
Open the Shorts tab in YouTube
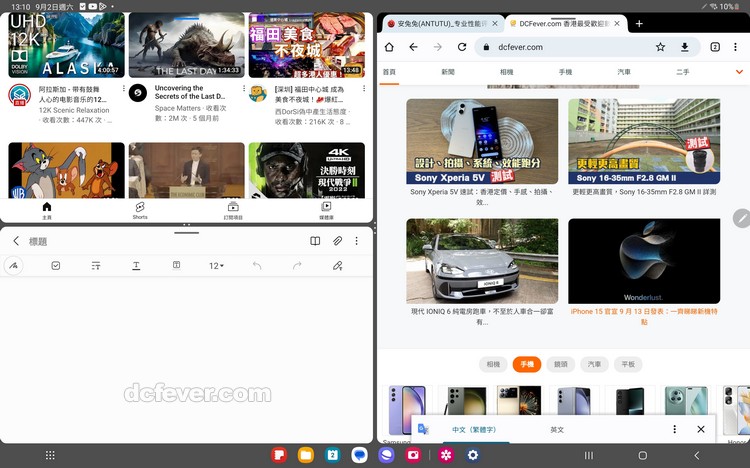click(x=140, y=210)
